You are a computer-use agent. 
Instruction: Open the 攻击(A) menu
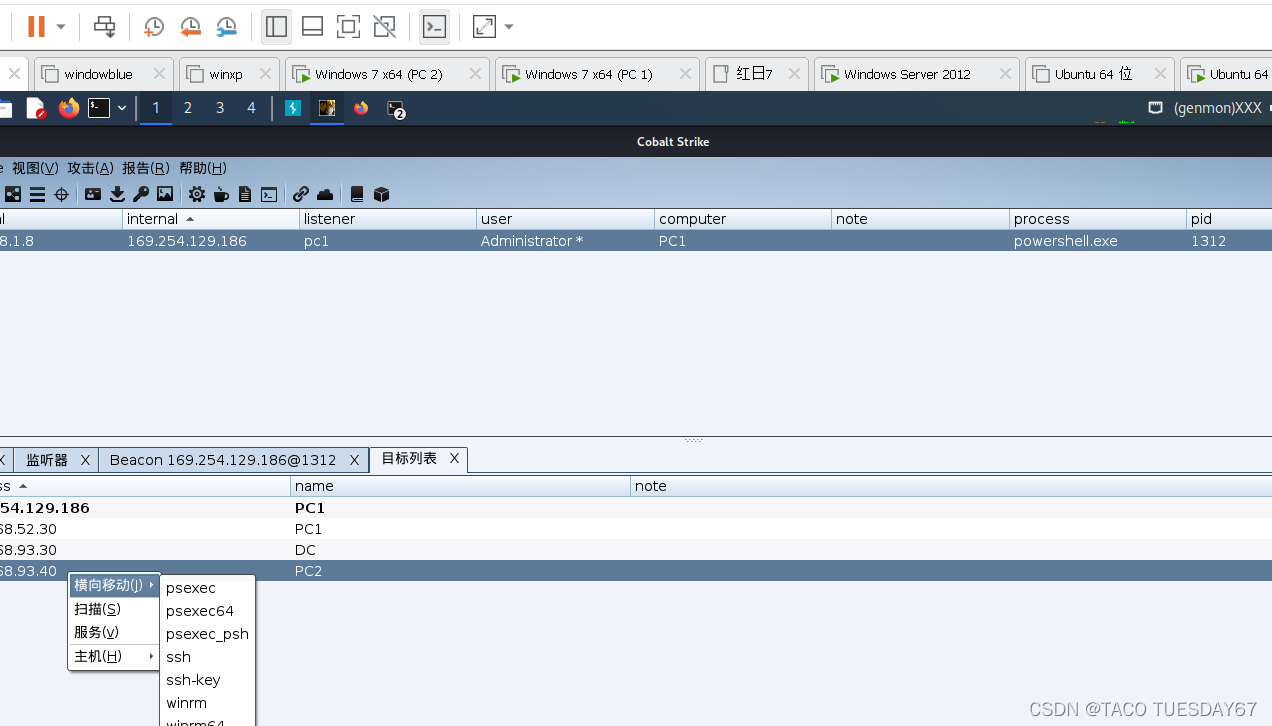[x=90, y=168]
